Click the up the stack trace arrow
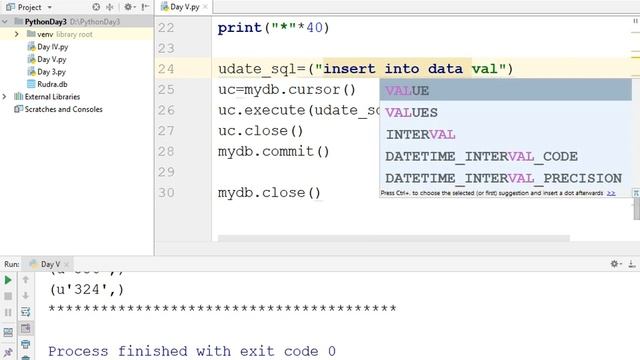The height and width of the screenshot is (360, 640). (25, 280)
